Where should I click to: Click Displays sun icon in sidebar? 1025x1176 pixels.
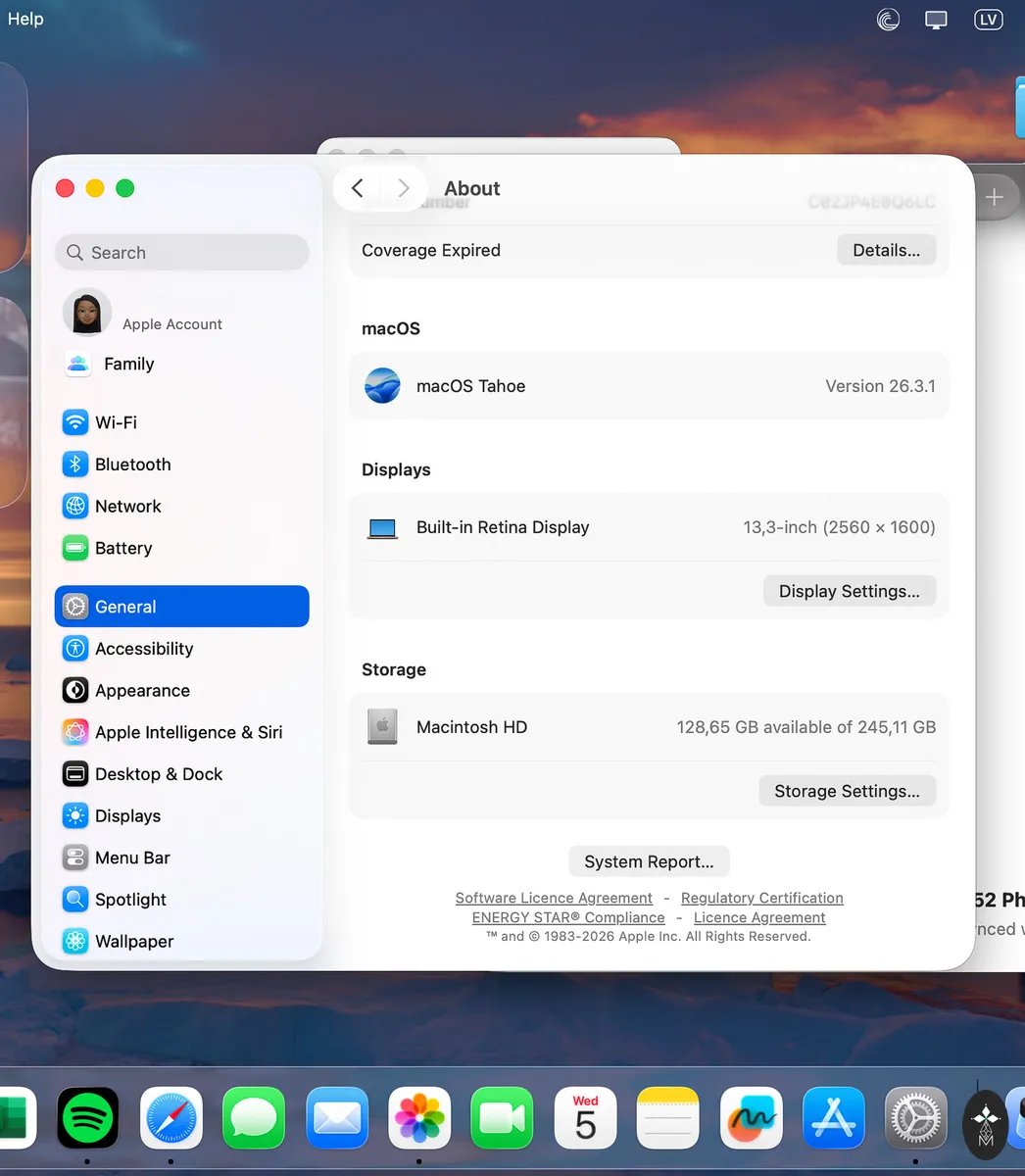(x=75, y=816)
